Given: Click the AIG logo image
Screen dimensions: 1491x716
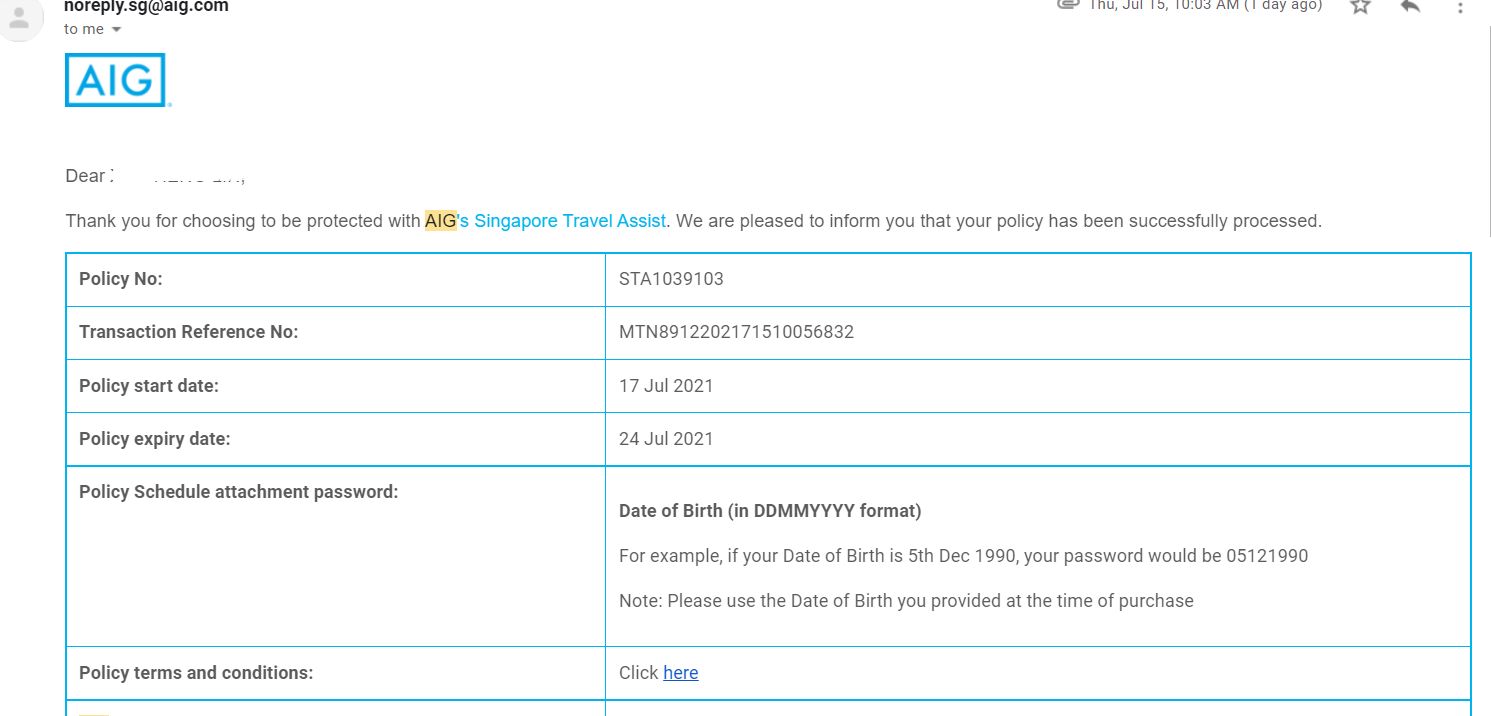Looking at the screenshot, I should coord(116,80).
